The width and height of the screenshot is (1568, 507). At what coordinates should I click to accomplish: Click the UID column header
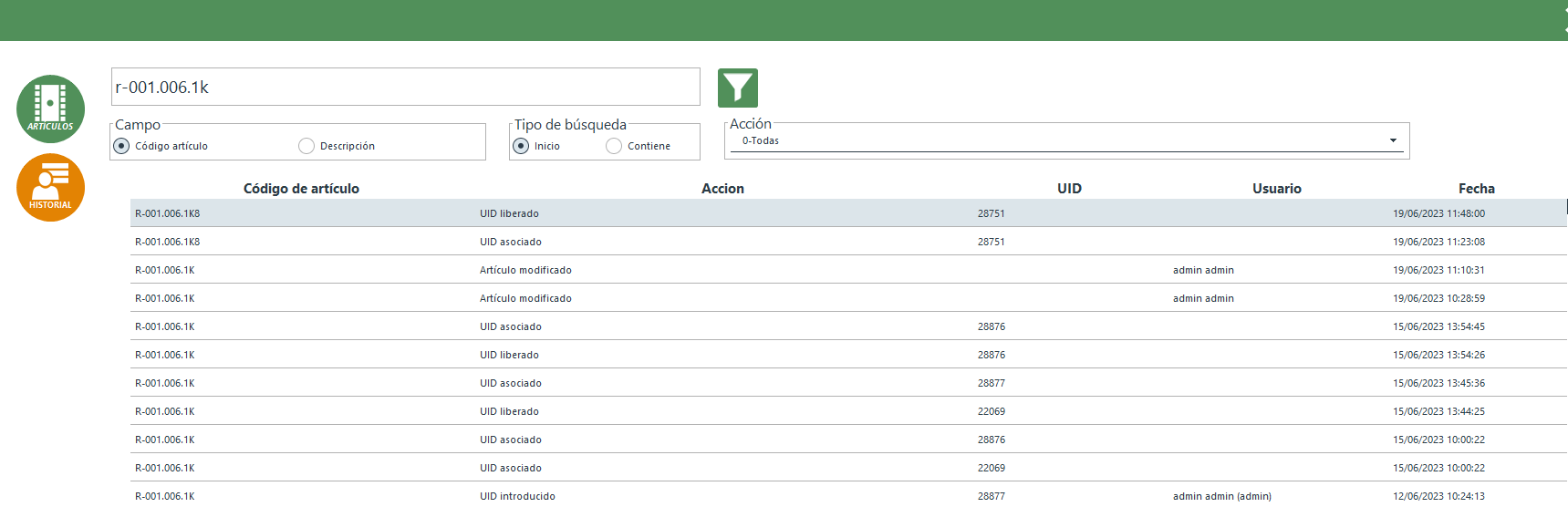(1069, 189)
